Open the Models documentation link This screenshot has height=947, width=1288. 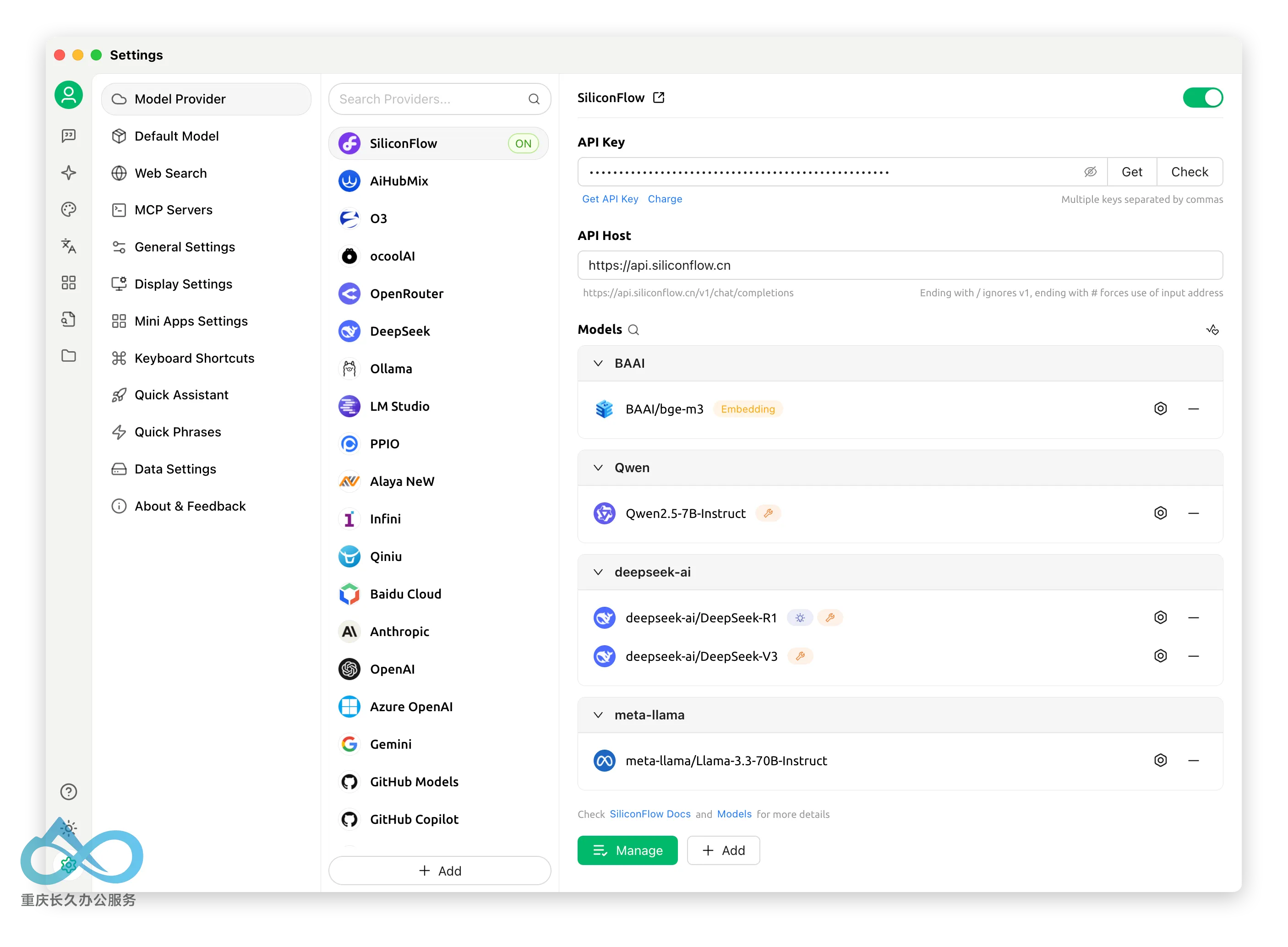(734, 814)
